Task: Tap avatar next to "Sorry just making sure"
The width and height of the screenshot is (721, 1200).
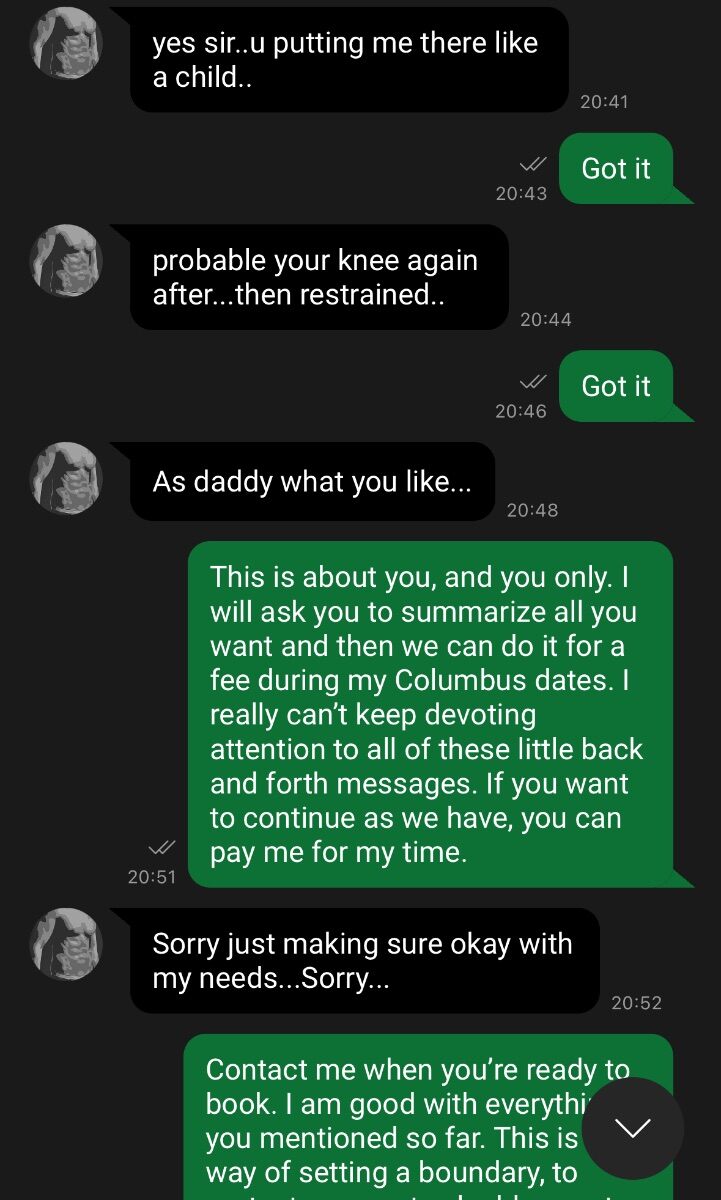Action: coord(67,944)
